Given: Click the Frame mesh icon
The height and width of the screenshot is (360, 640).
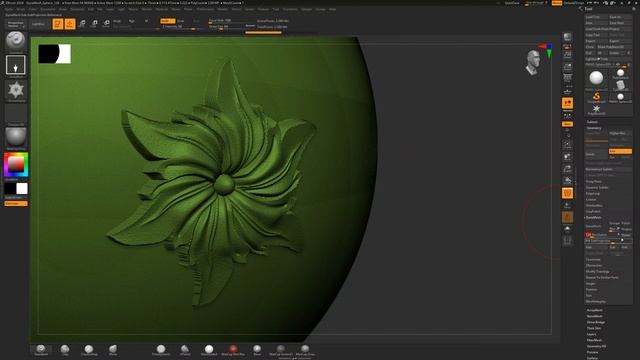Looking at the screenshot, I should [567, 144].
